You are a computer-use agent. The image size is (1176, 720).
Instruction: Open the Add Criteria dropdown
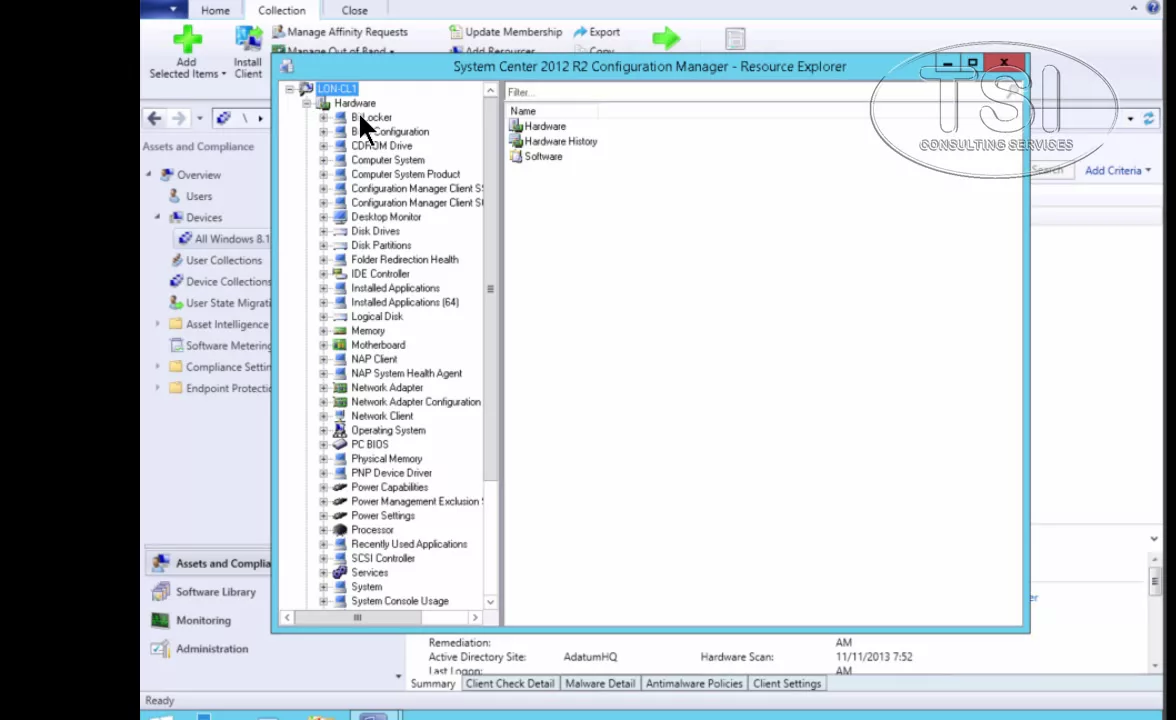pos(1118,170)
